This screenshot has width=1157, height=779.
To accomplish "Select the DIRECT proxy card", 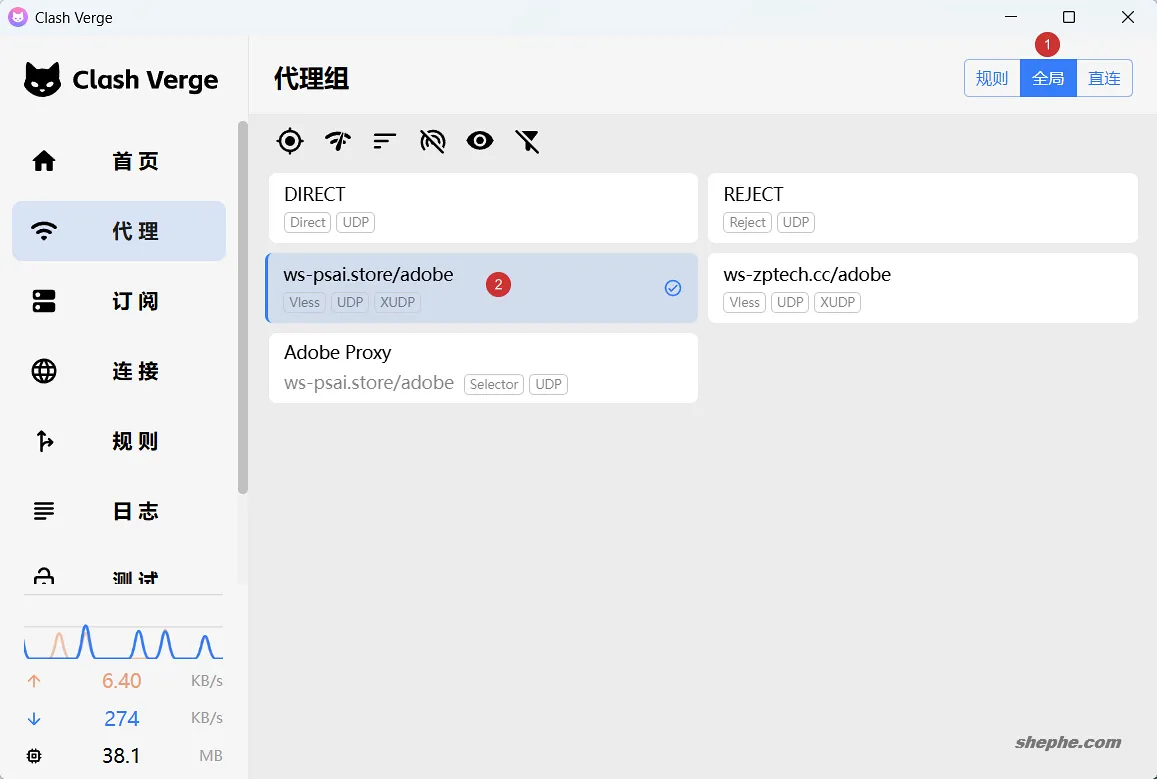I will [483, 208].
